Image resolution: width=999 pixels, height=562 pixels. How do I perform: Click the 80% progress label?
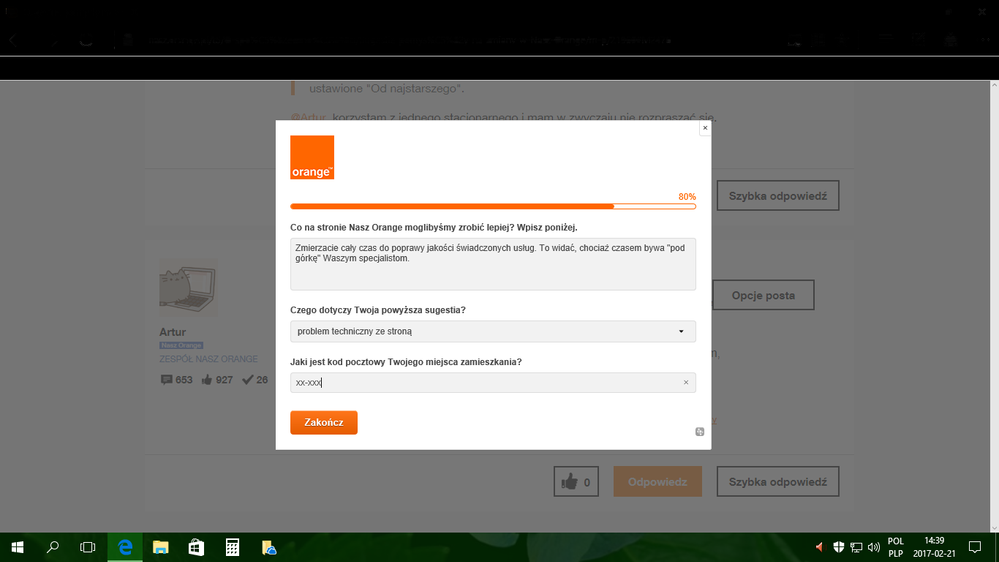[x=687, y=197]
